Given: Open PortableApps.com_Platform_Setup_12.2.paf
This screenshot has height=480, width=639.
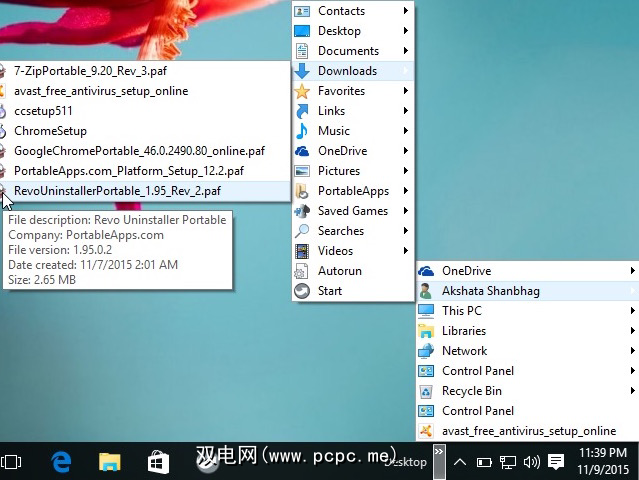Looking at the screenshot, I should pos(145,171).
